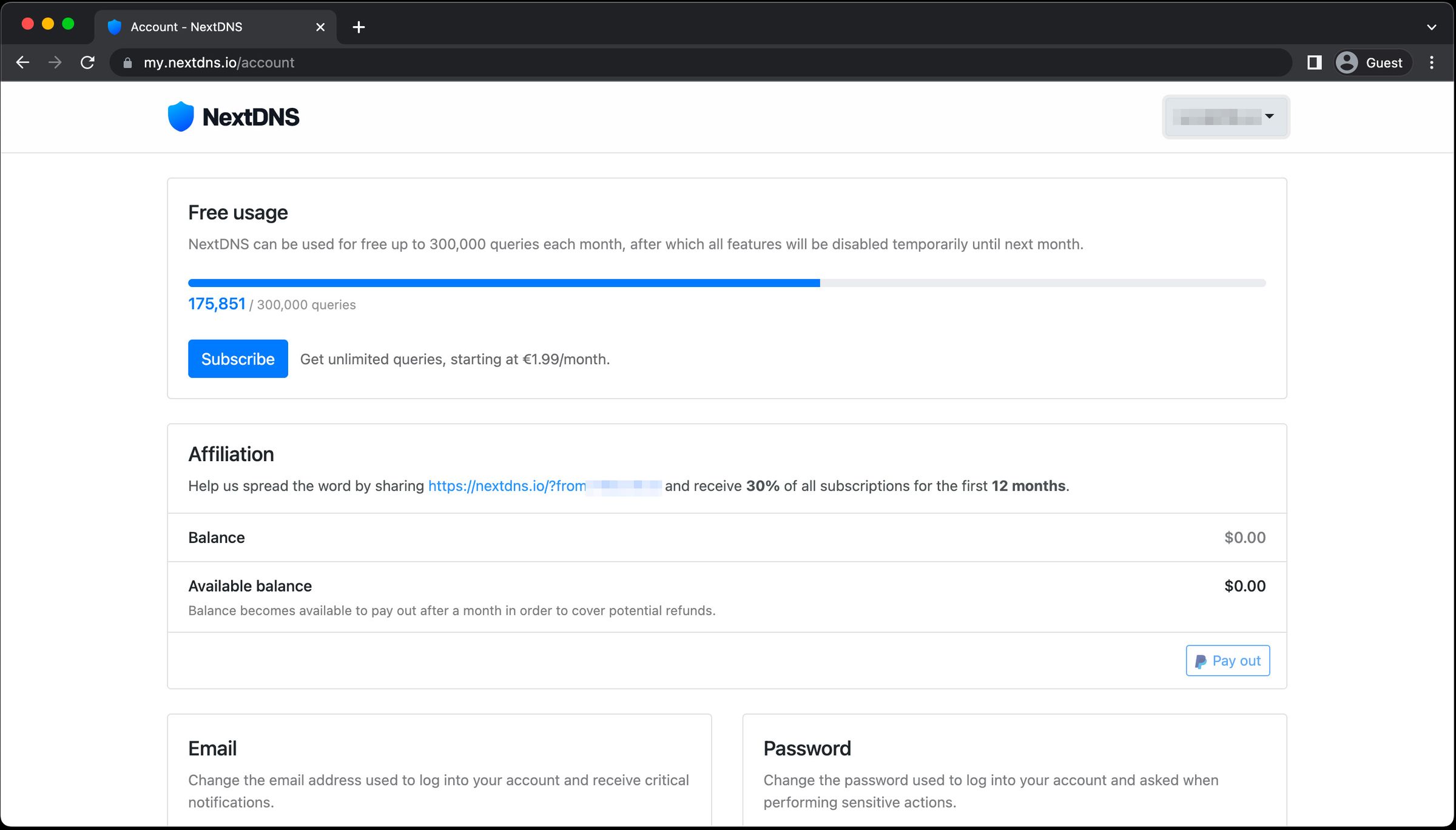This screenshot has height=830, width=1456.
Task: Select the Account - NextDNS tab
Action: click(215, 27)
